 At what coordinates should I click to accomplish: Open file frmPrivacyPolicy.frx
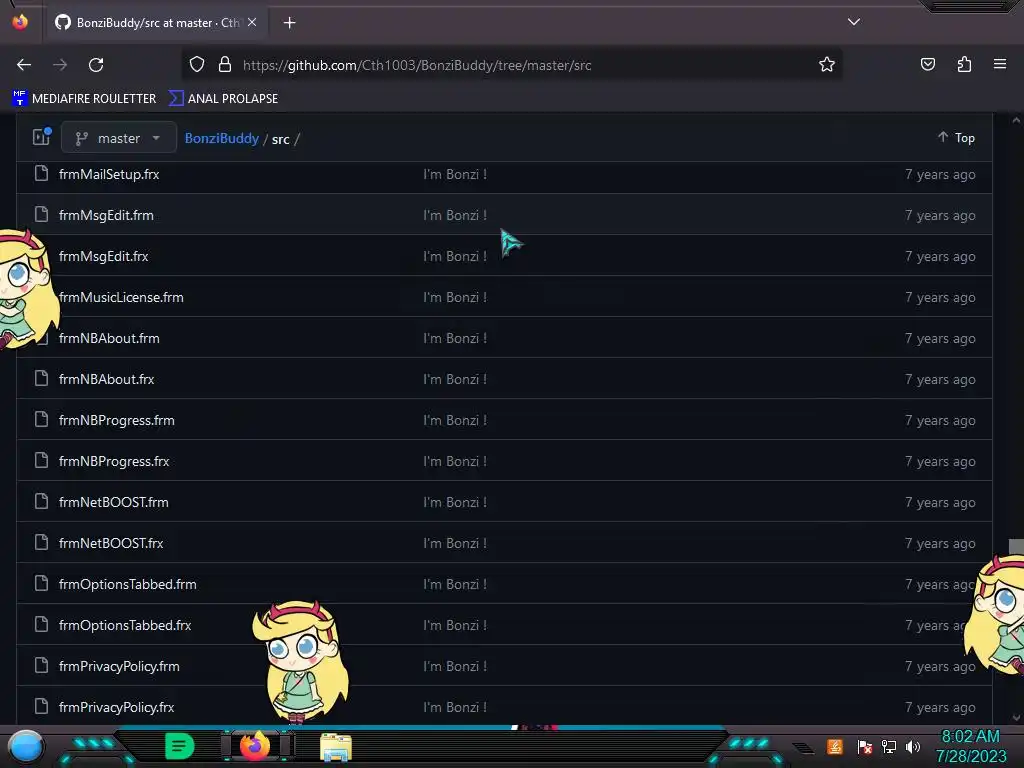click(x=117, y=707)
